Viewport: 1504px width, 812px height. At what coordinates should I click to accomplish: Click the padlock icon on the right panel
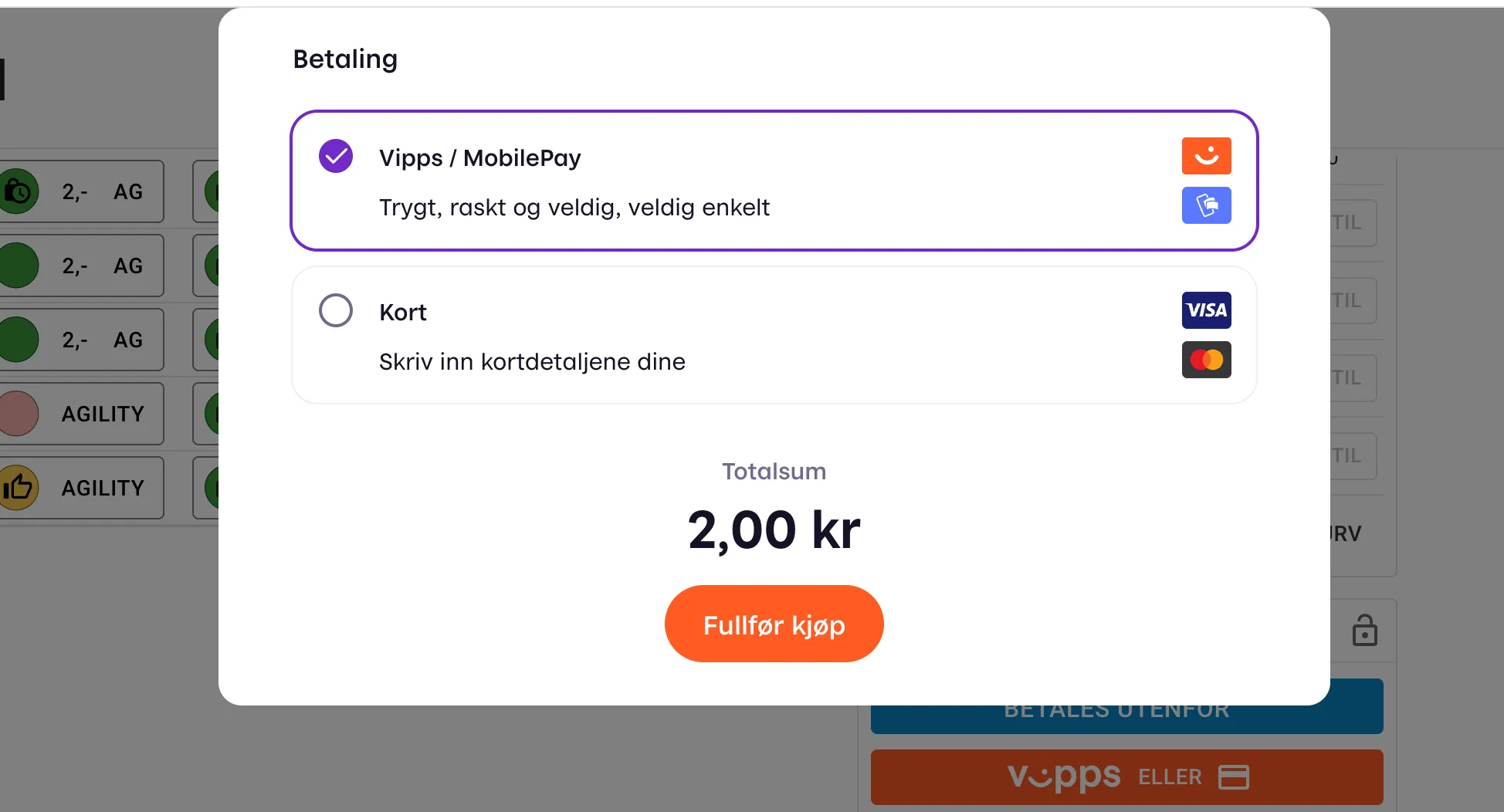click(1365, 630)
